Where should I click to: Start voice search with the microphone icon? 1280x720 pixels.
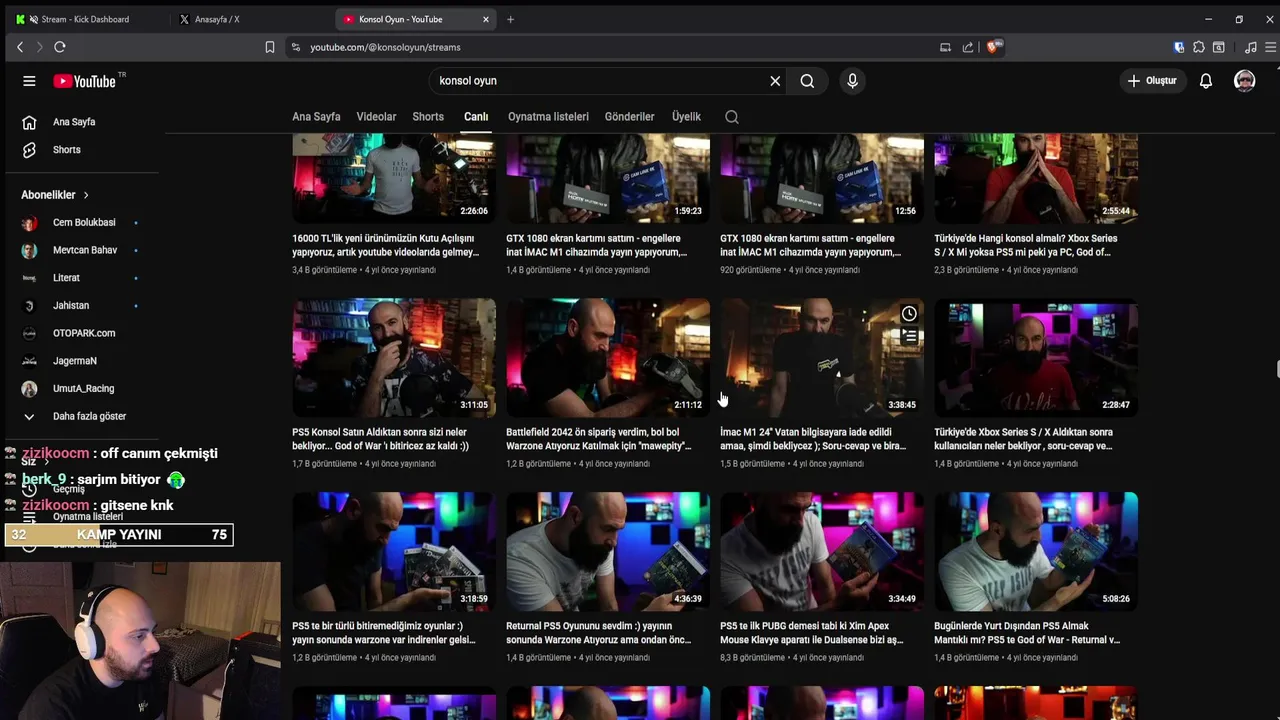852,81
